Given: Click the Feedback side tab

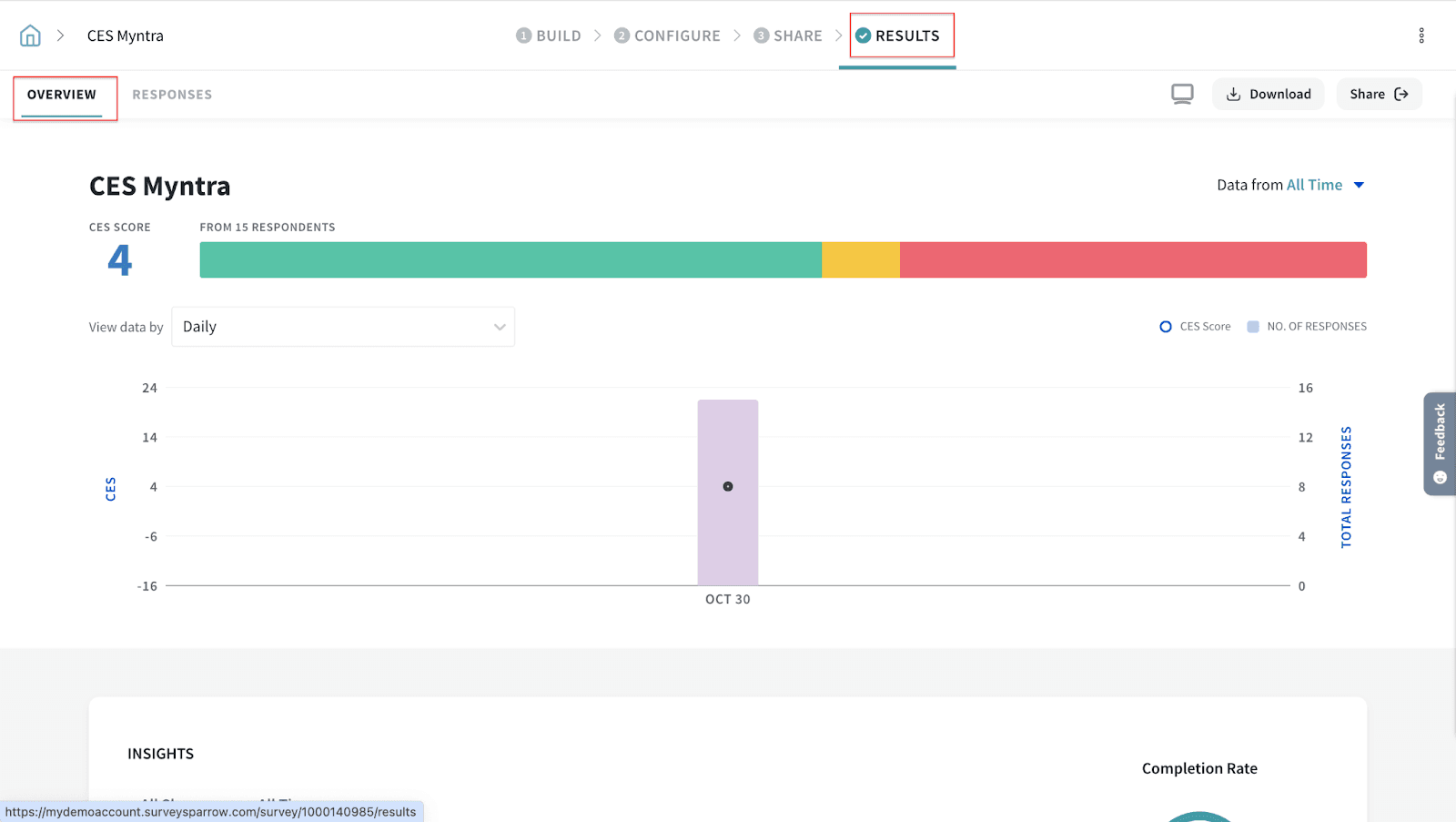Looking at the screenshot, I should tap(1439, 443).
